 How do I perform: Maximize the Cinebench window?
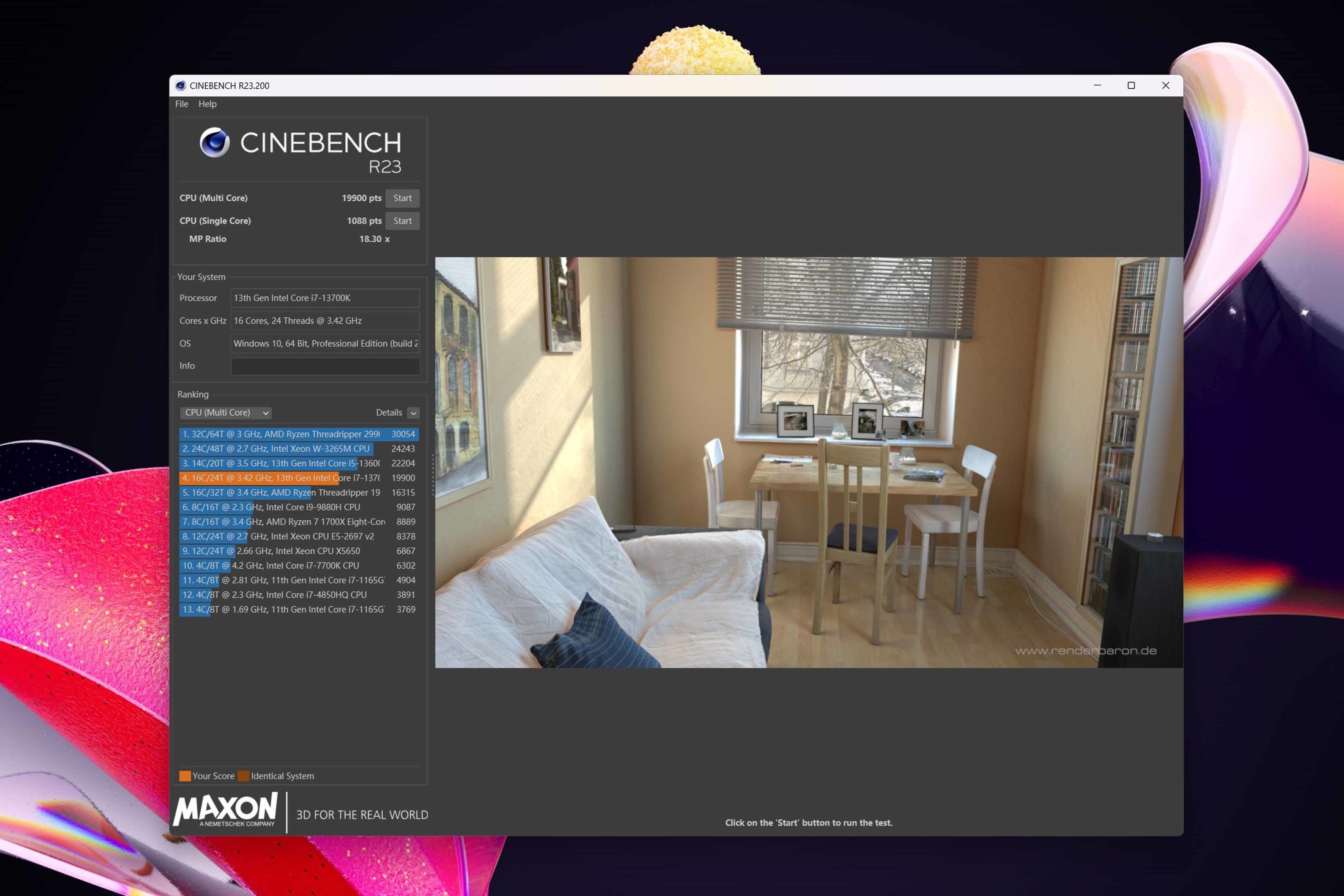1131,86
